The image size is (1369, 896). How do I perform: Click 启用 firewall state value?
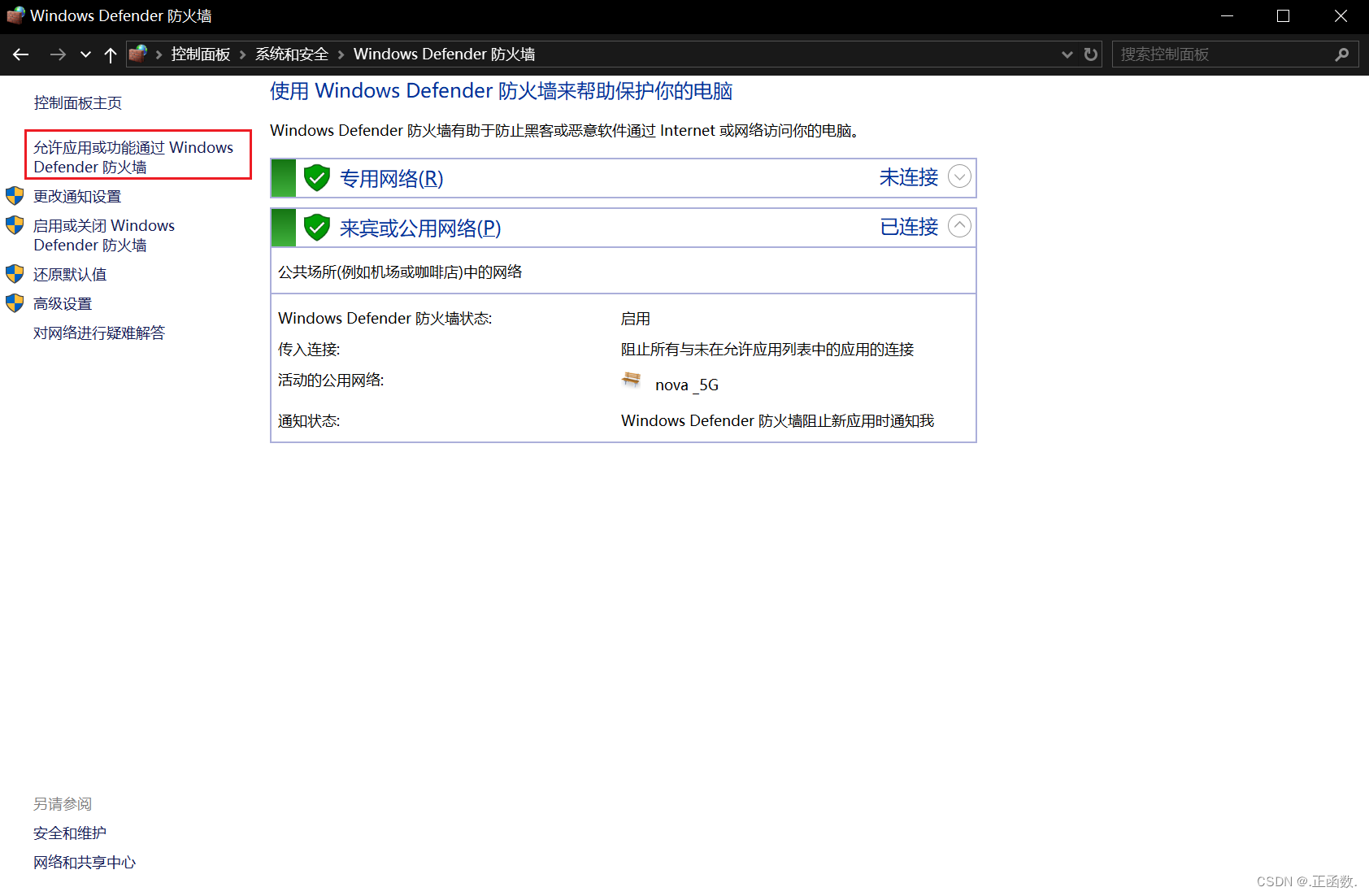pos(636,319)
